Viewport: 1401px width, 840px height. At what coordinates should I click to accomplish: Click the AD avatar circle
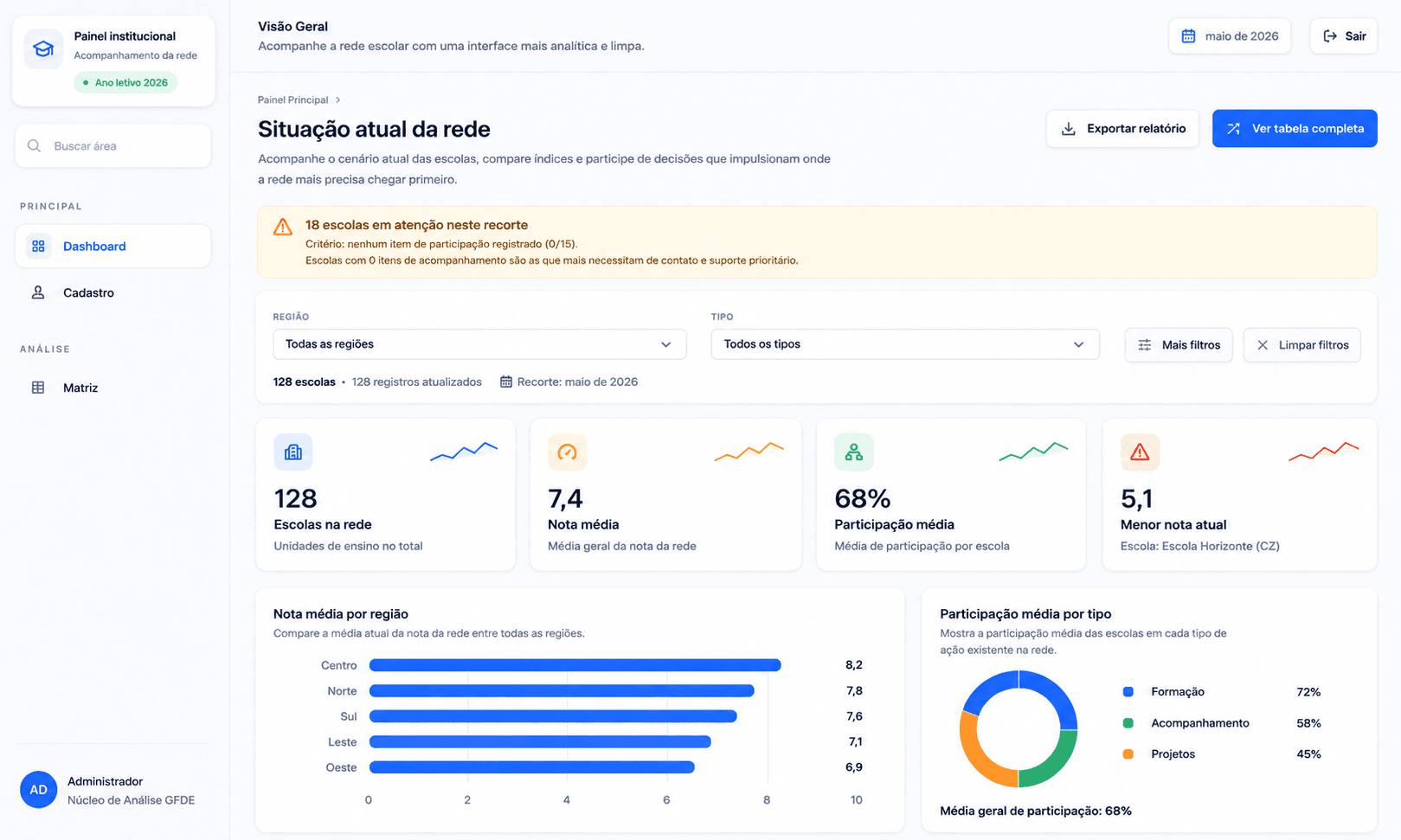pos(39,790)
